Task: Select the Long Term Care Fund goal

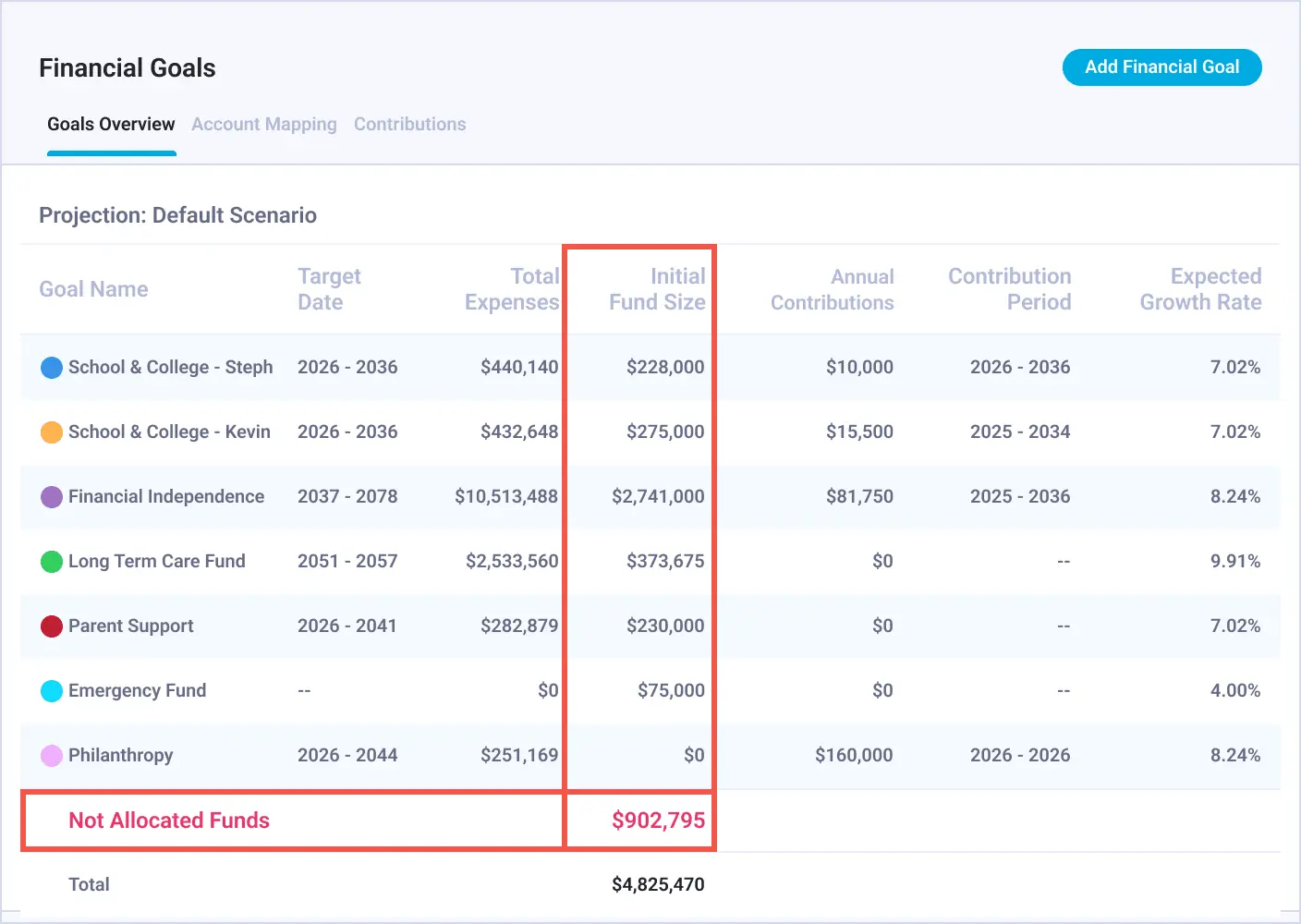Action: tap(157, 561)
